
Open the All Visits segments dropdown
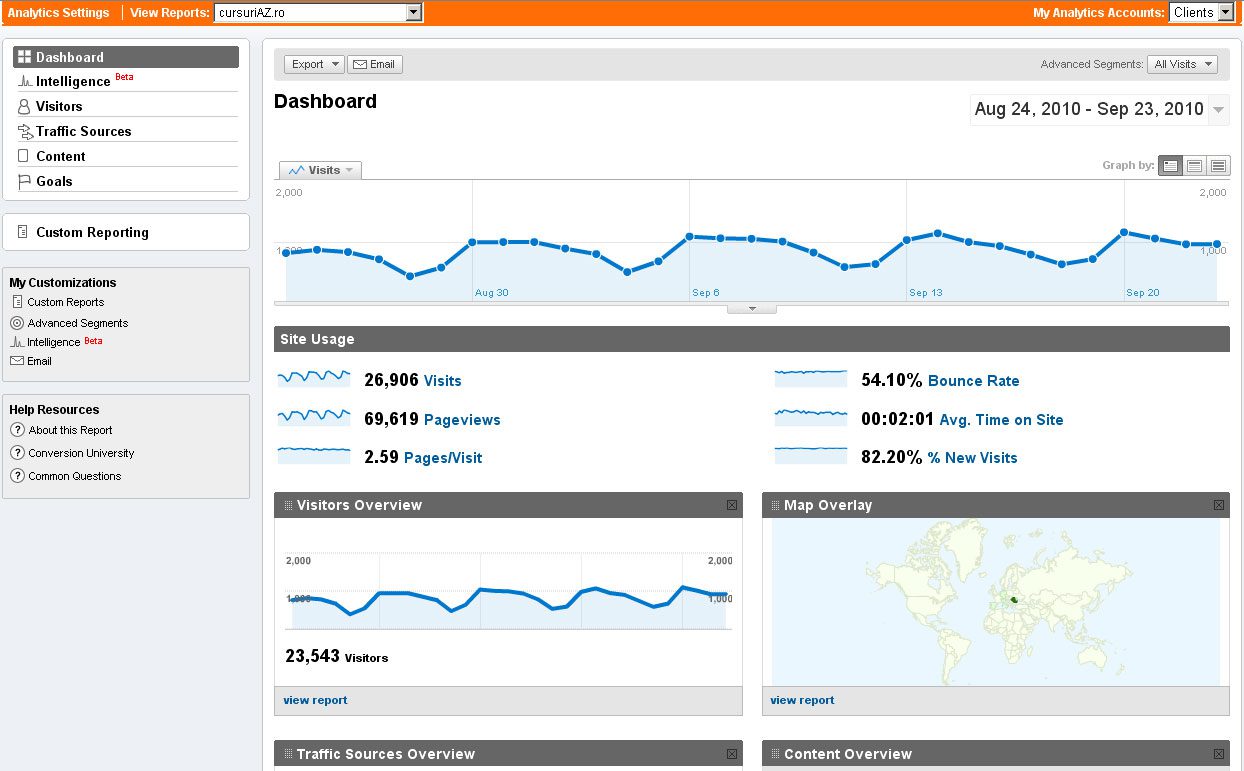[1182, 64]
